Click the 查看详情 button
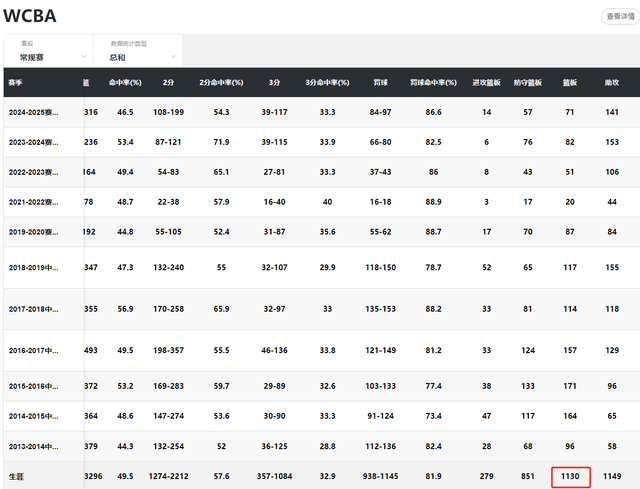This screenshot has width=640, height=489. tap(620, 16)
